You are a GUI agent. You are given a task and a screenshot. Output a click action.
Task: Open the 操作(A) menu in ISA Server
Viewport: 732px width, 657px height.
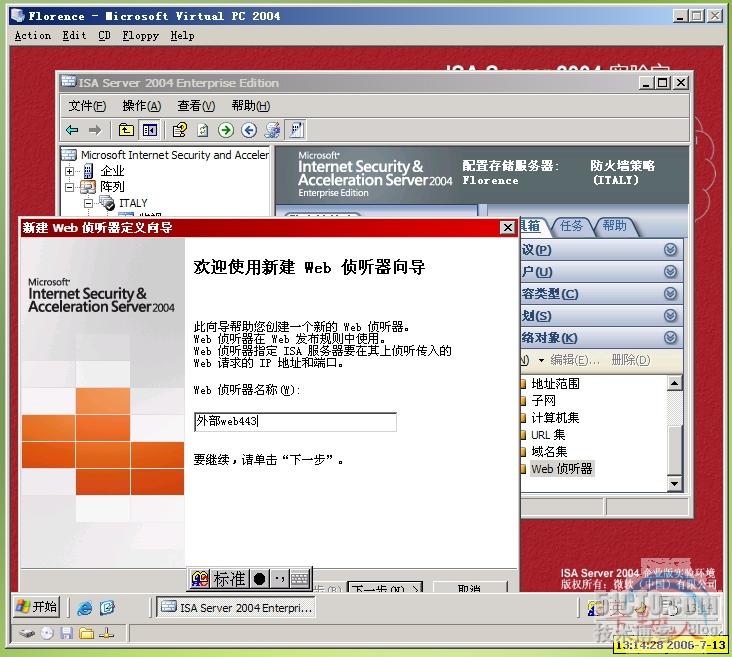[141, 106]
